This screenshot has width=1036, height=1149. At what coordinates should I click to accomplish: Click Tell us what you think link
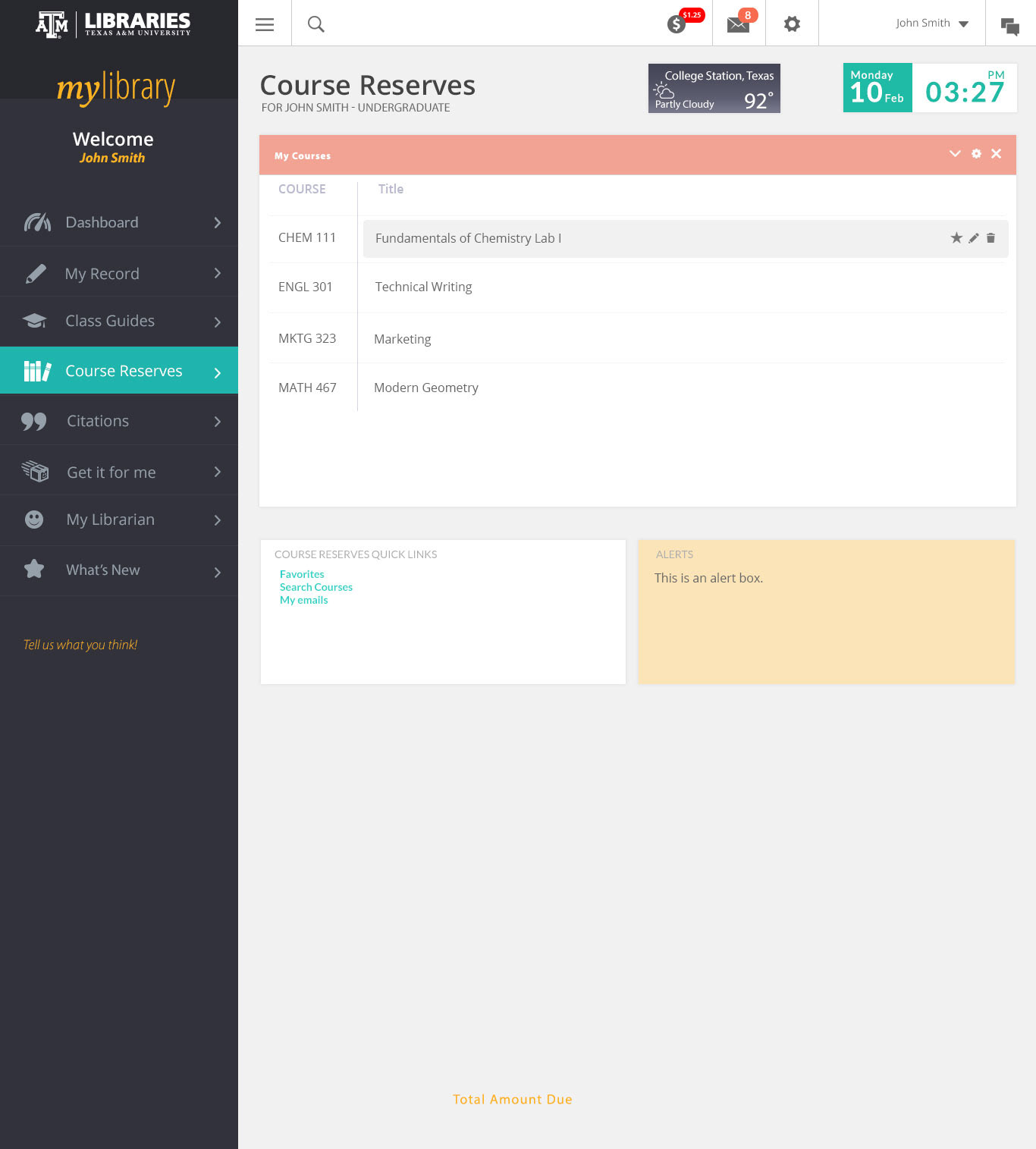point(80,645)
